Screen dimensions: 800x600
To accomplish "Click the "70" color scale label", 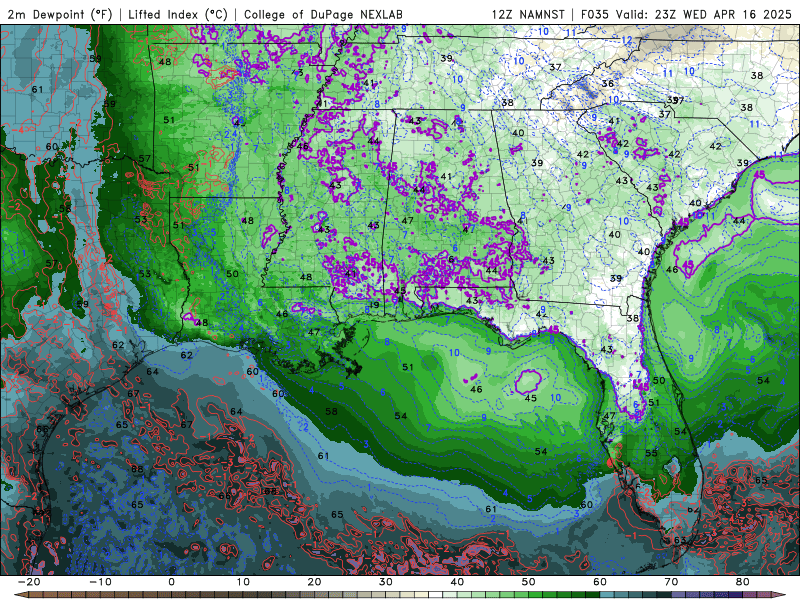I will click(671, 582).
